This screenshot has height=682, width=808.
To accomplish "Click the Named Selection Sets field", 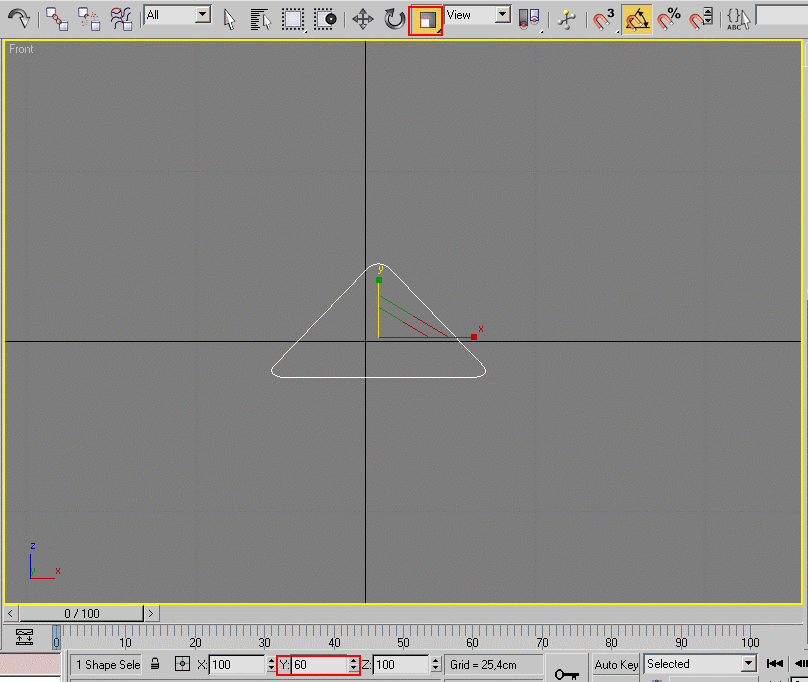I will click(x=782, y=15).
